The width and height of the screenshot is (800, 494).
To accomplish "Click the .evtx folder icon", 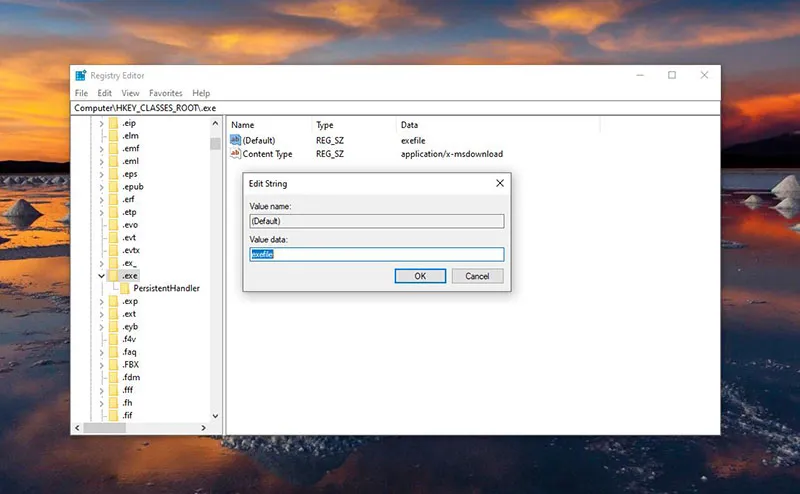I will (x=114, y=250).
